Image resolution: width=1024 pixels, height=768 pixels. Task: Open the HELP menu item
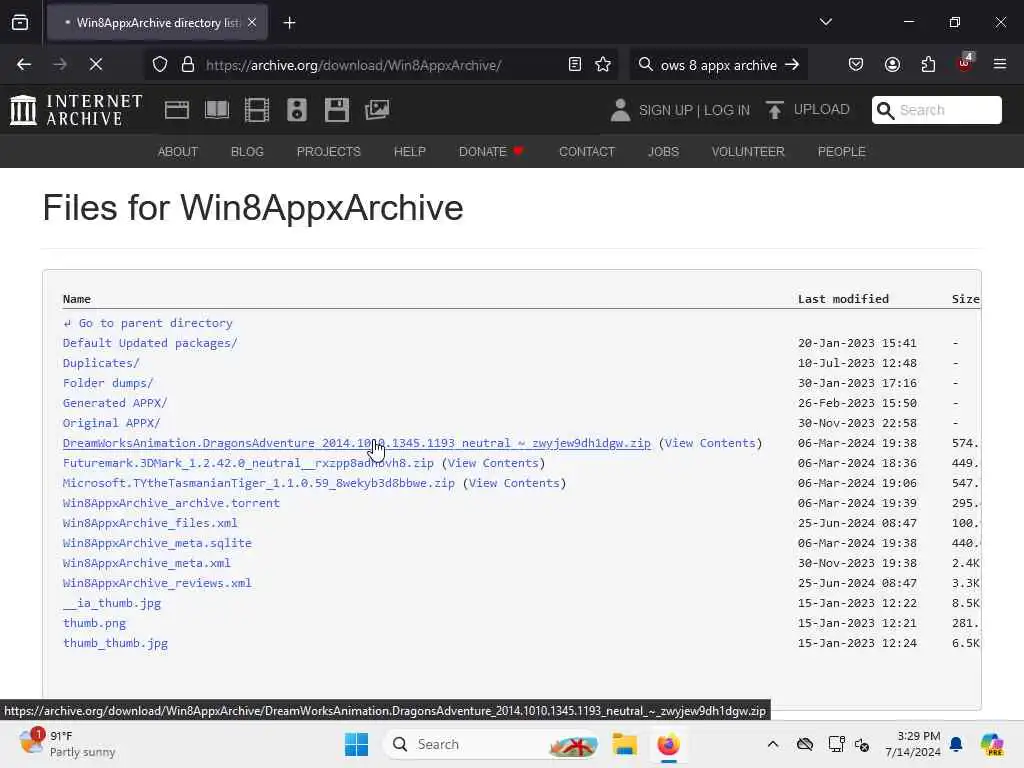[409, 152]
